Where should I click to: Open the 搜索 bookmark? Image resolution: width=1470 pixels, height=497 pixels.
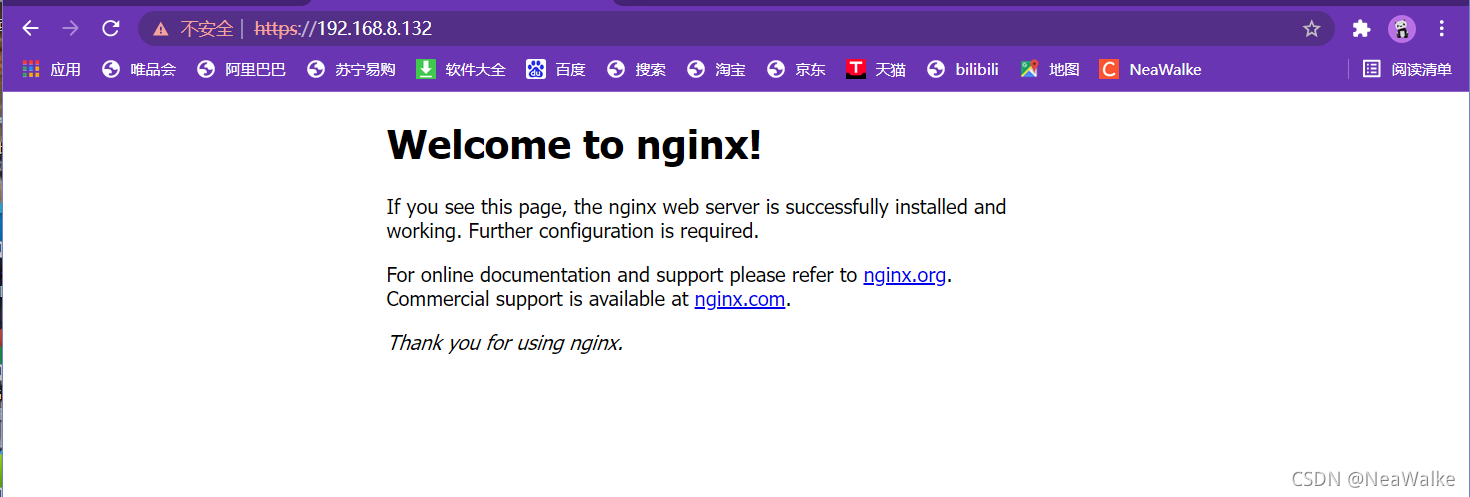coord(636,69)
